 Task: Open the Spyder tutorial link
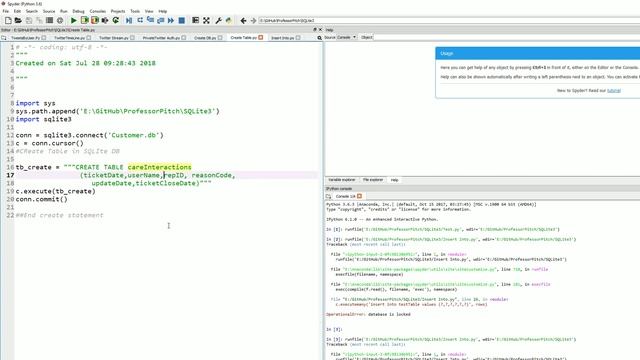click(614, 91)
